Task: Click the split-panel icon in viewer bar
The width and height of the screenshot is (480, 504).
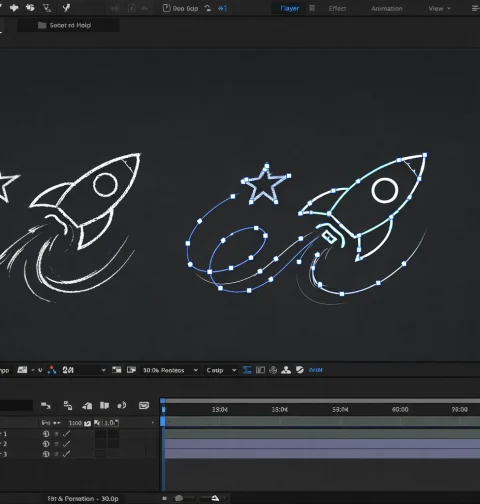Action: click(x=260, y=370)
